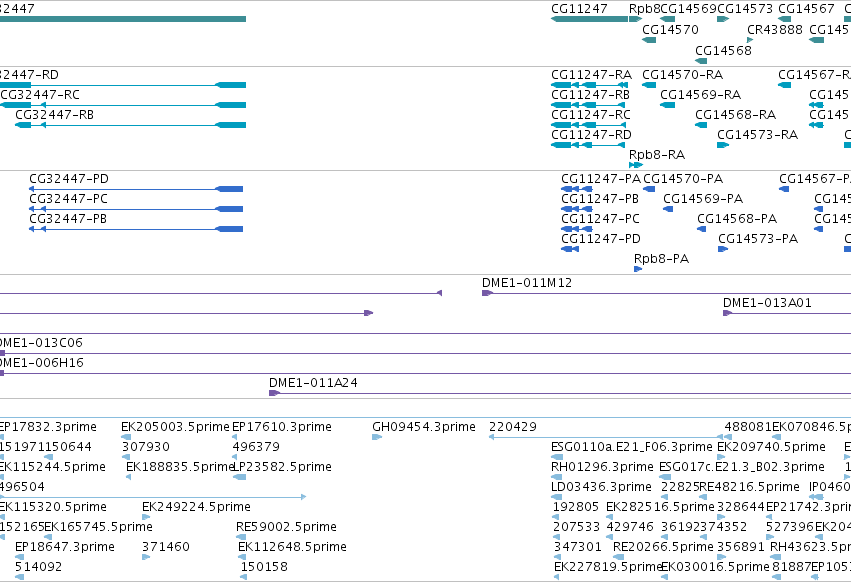Select protein CG14570-PA

coord(683,179)
